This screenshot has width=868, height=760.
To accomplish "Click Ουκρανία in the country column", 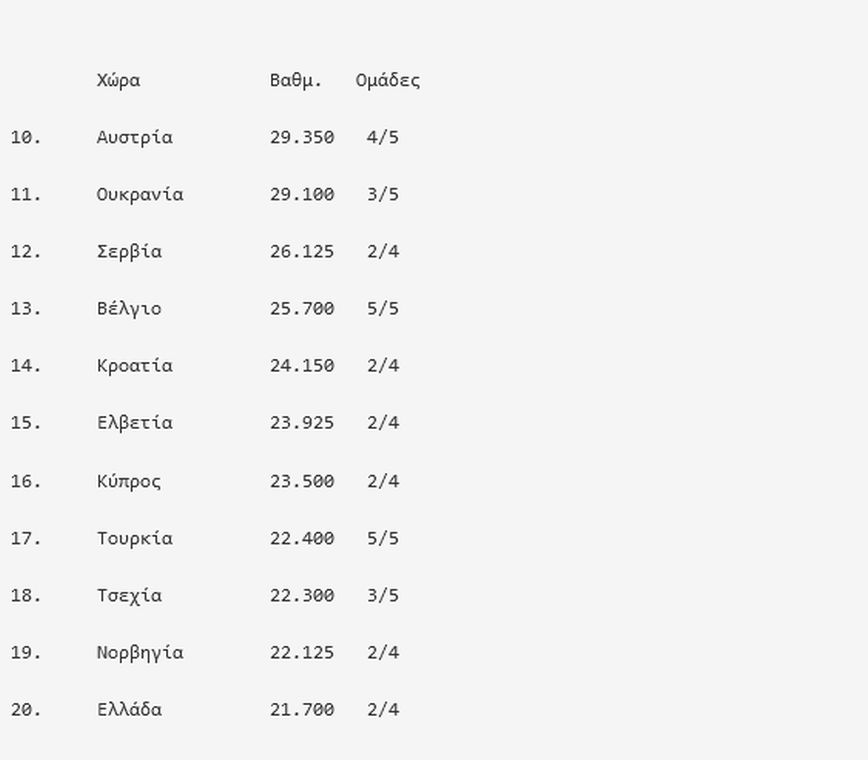I will (x=140, y=195).
